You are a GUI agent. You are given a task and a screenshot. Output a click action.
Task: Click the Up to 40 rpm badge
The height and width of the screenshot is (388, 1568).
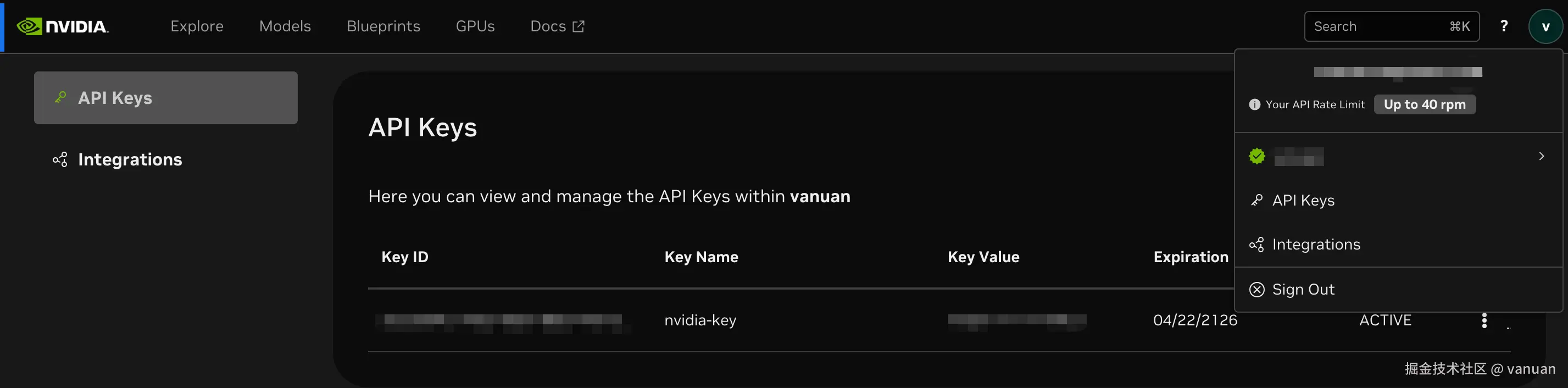tap(1425, 104)
